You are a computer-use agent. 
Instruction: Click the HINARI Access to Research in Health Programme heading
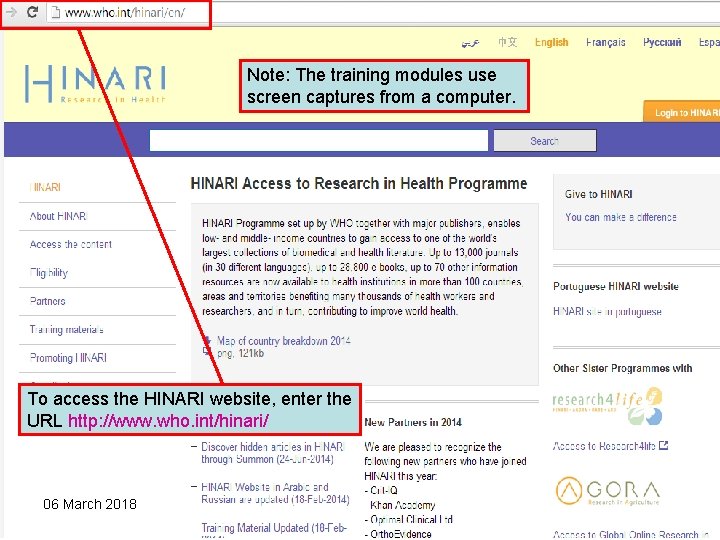359,184
